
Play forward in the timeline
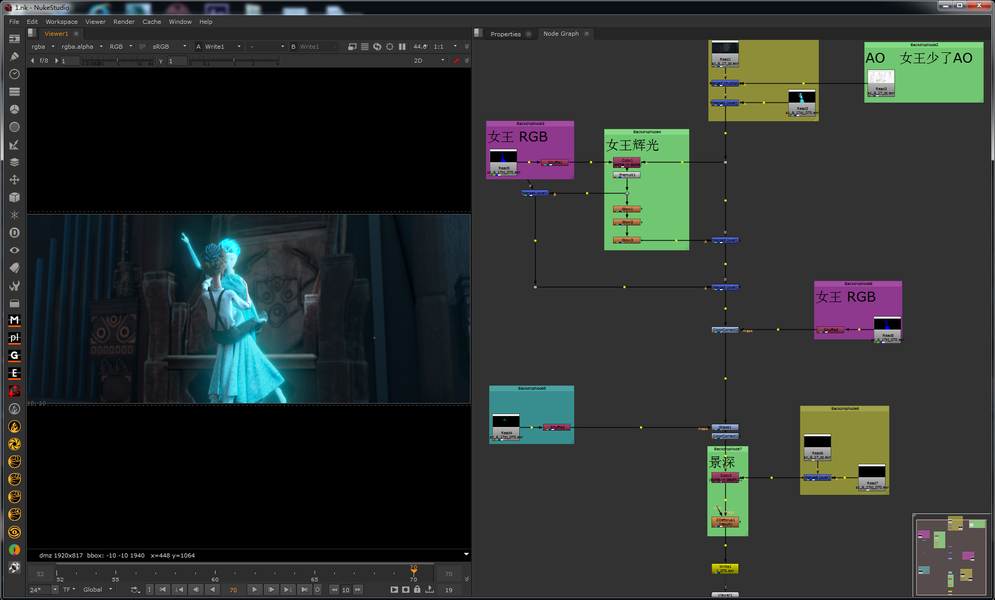click(254, 589)
